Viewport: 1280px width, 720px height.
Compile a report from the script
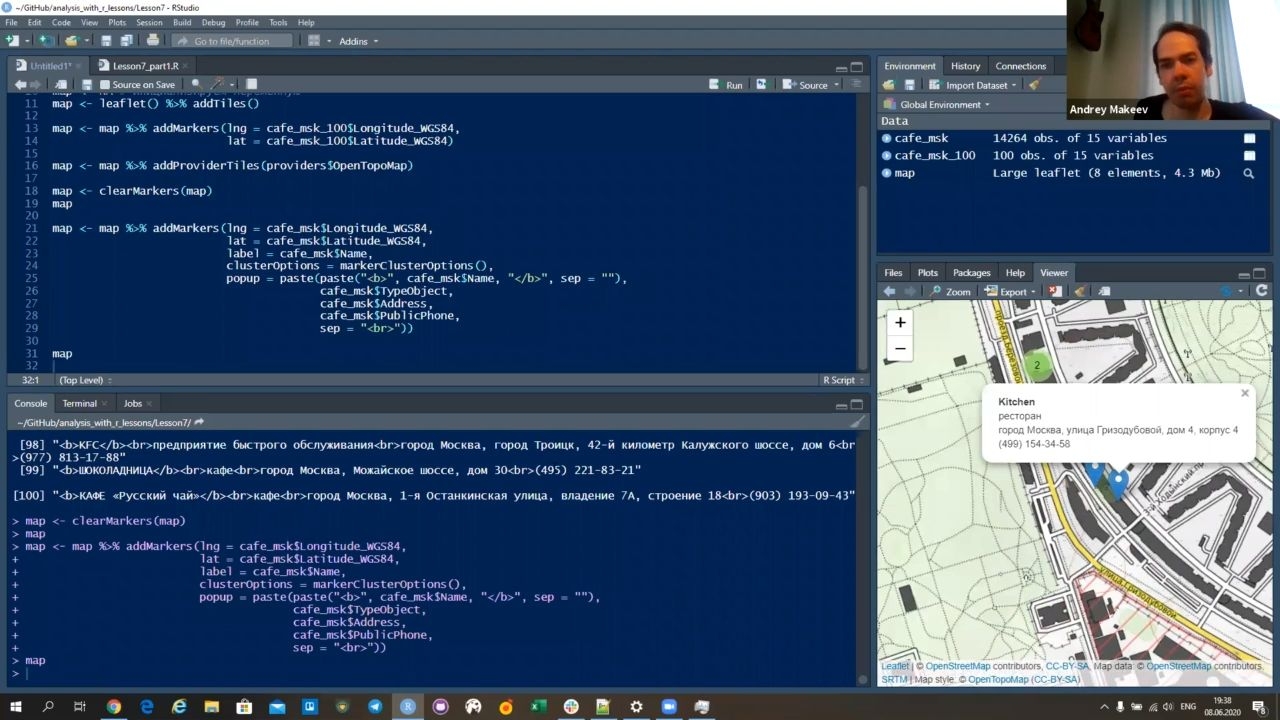point(252,85)
